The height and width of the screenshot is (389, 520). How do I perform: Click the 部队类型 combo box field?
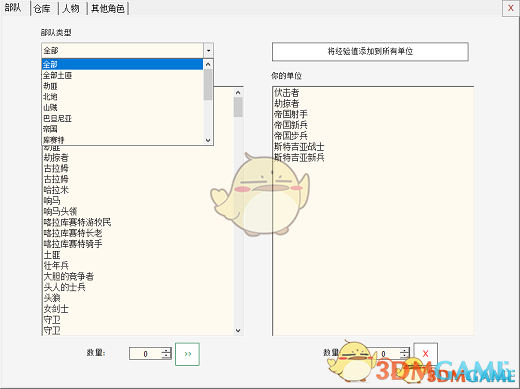pyautogui.click(x=123, y=51)
